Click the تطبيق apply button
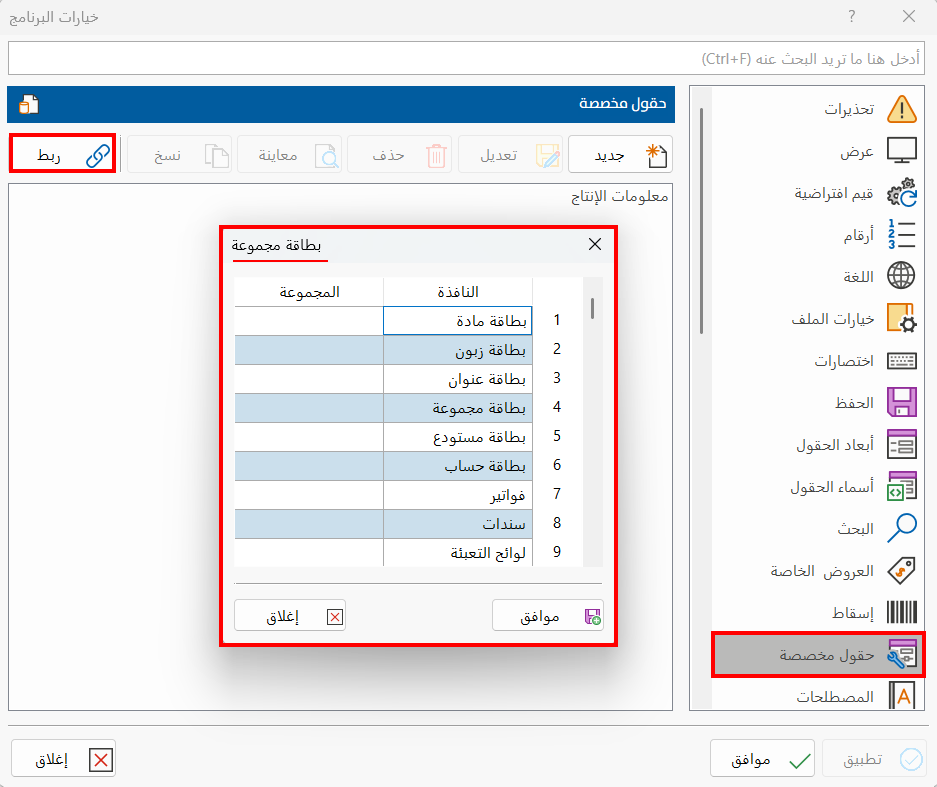 (873, 758)
